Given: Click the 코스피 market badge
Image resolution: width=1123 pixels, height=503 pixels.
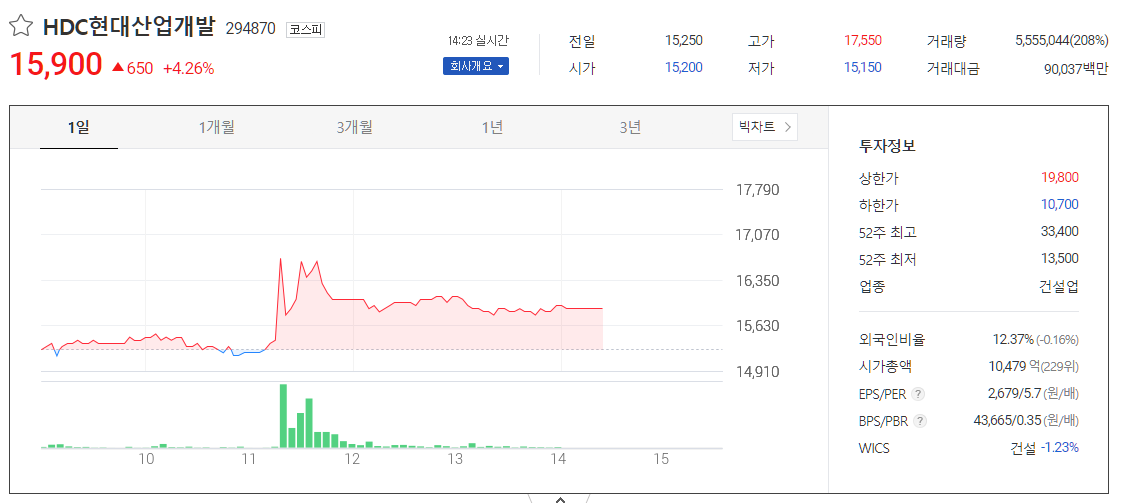Looking at the screenshot, I should tap(305, 29).
